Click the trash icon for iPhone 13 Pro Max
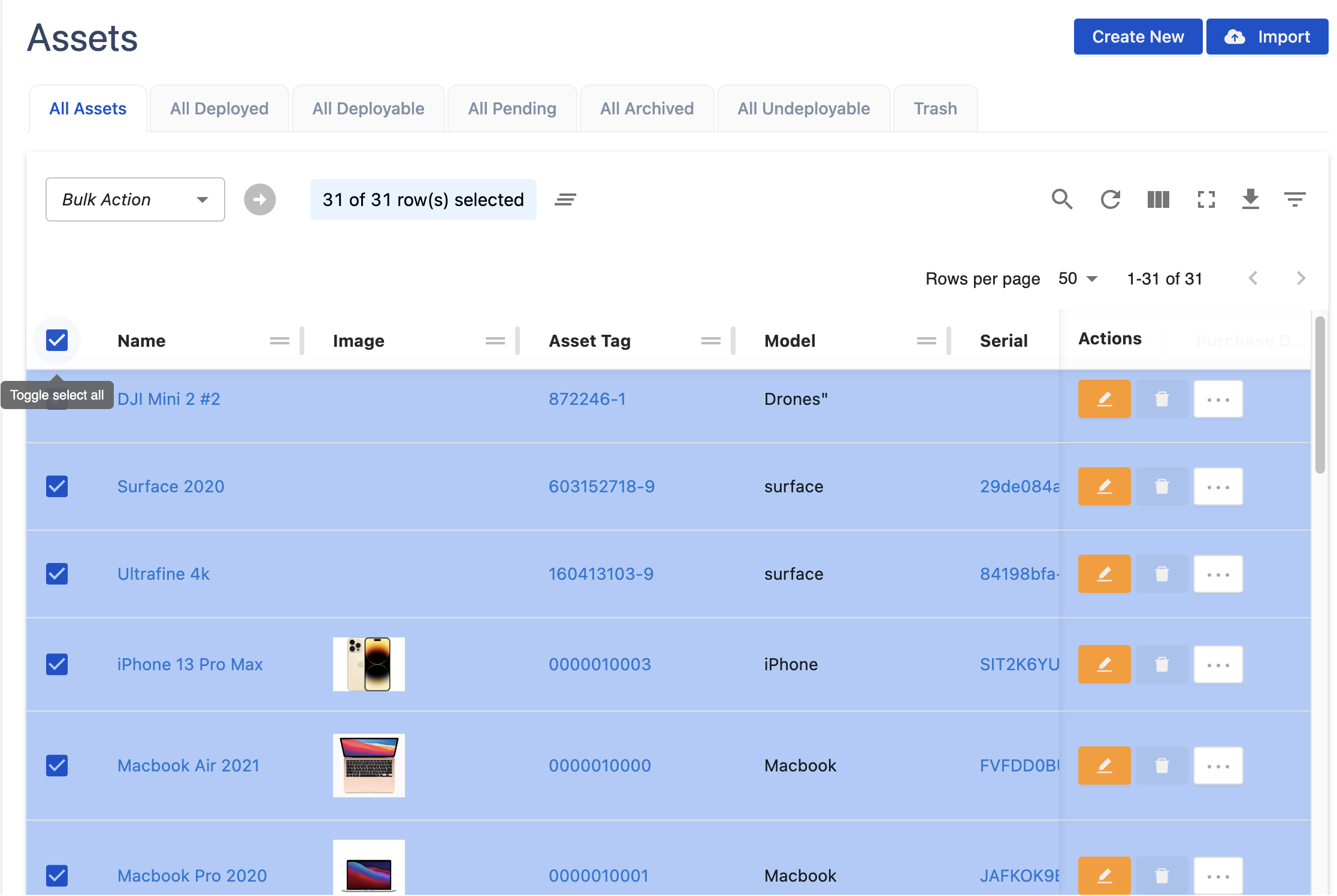Screen dimensions: 1337x896 click(x=1161, y=664)
